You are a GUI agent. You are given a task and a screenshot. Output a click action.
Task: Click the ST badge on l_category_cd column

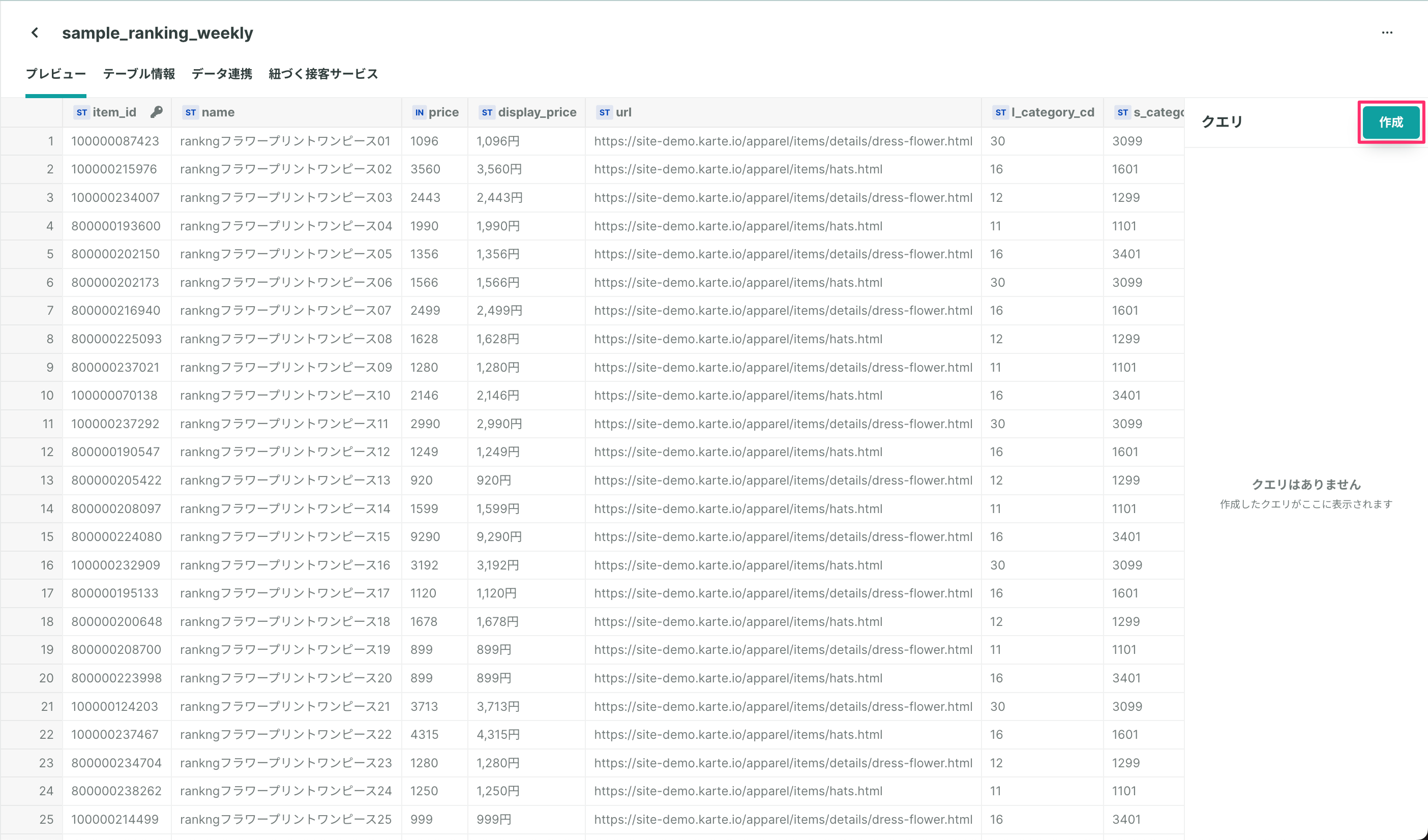1000,113
